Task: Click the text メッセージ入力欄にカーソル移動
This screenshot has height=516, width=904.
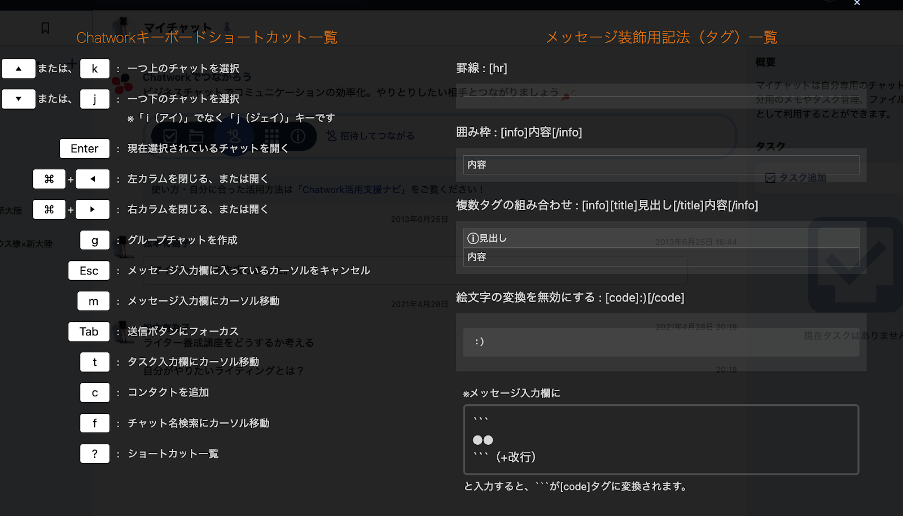Action: (204, 301)
